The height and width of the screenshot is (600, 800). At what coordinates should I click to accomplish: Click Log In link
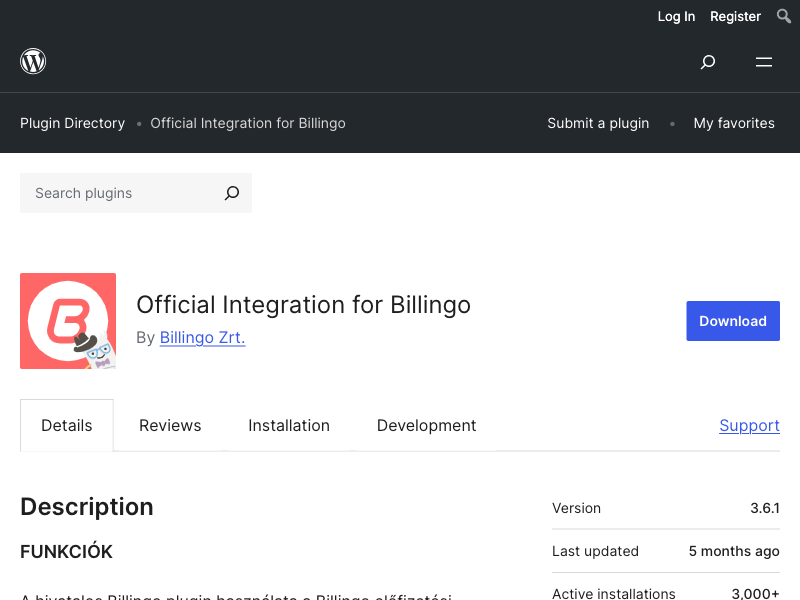point(676,16)
